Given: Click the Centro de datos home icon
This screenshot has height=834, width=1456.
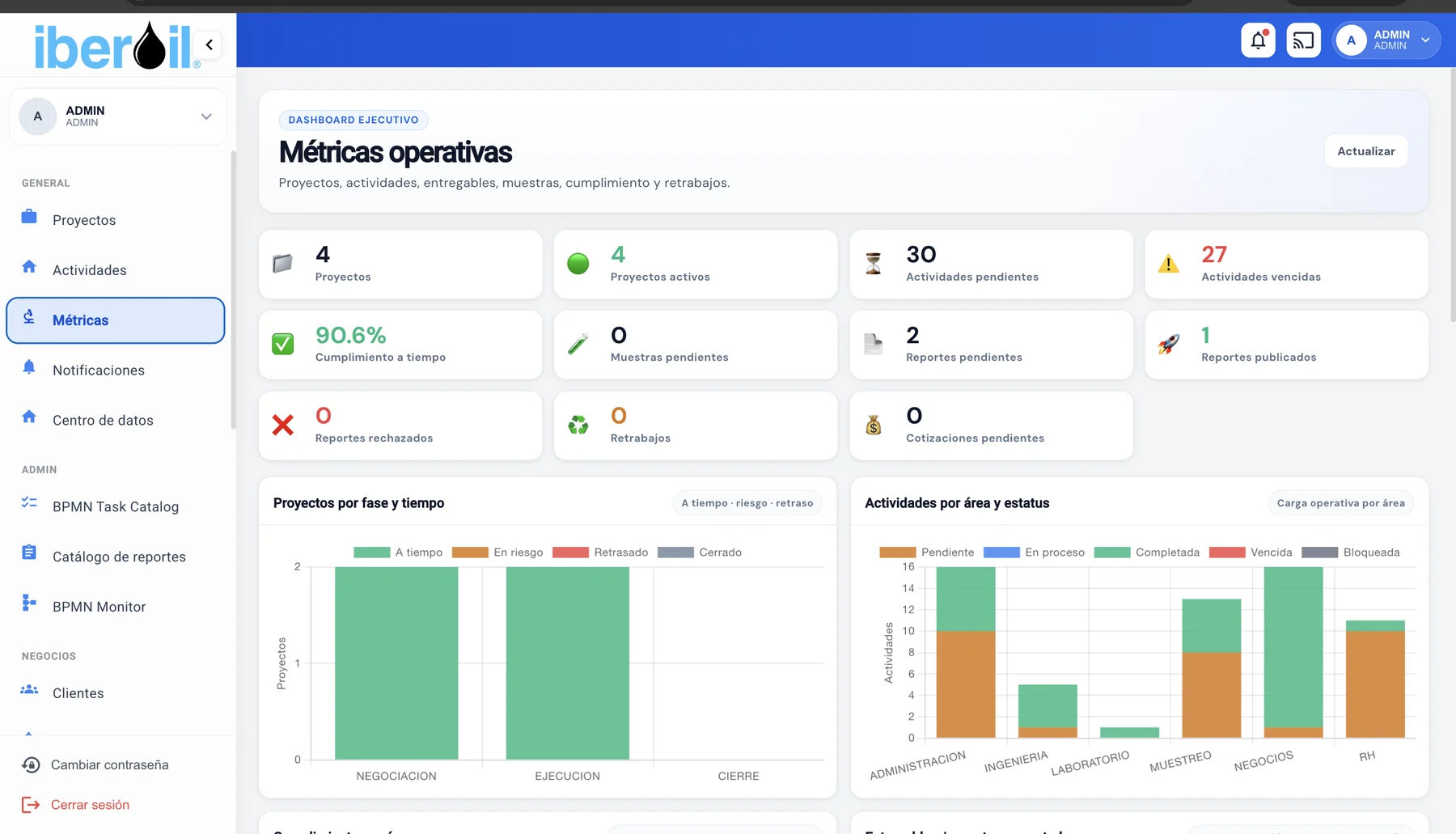Looking at the screenshot, I should 29,417.
